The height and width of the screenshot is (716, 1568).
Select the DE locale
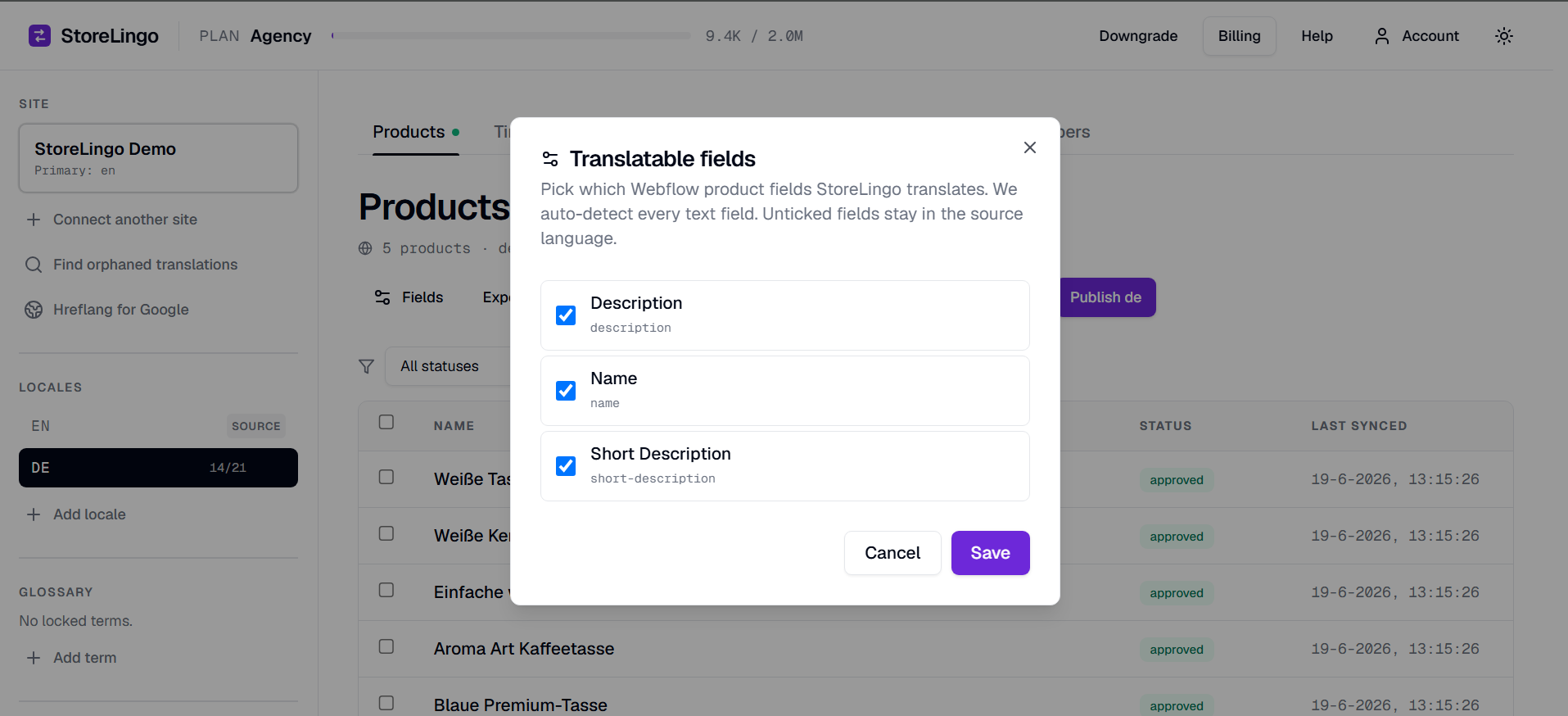click(158, 468)
